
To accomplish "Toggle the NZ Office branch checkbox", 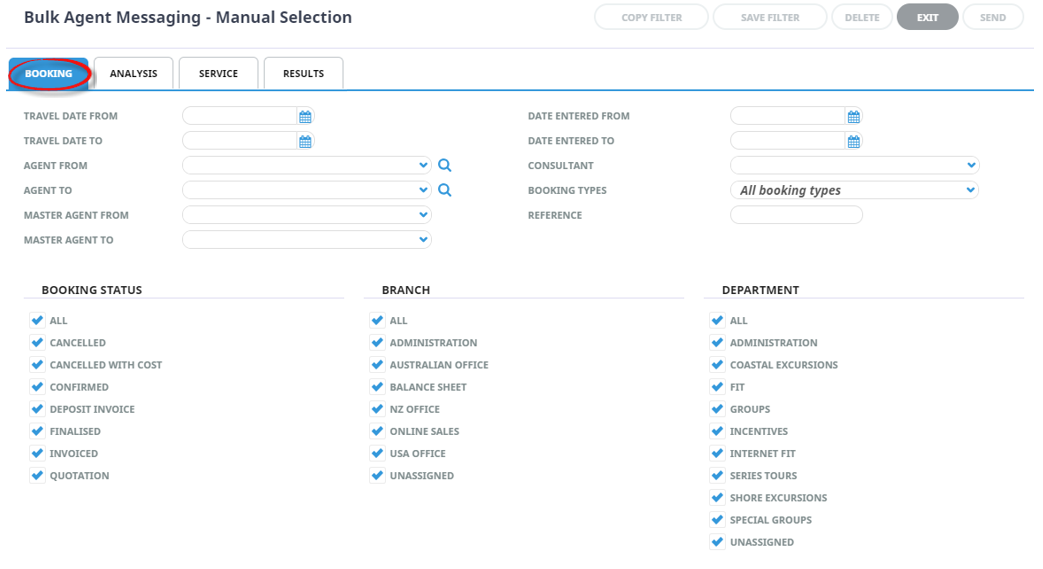I will (x=377, y=409).
